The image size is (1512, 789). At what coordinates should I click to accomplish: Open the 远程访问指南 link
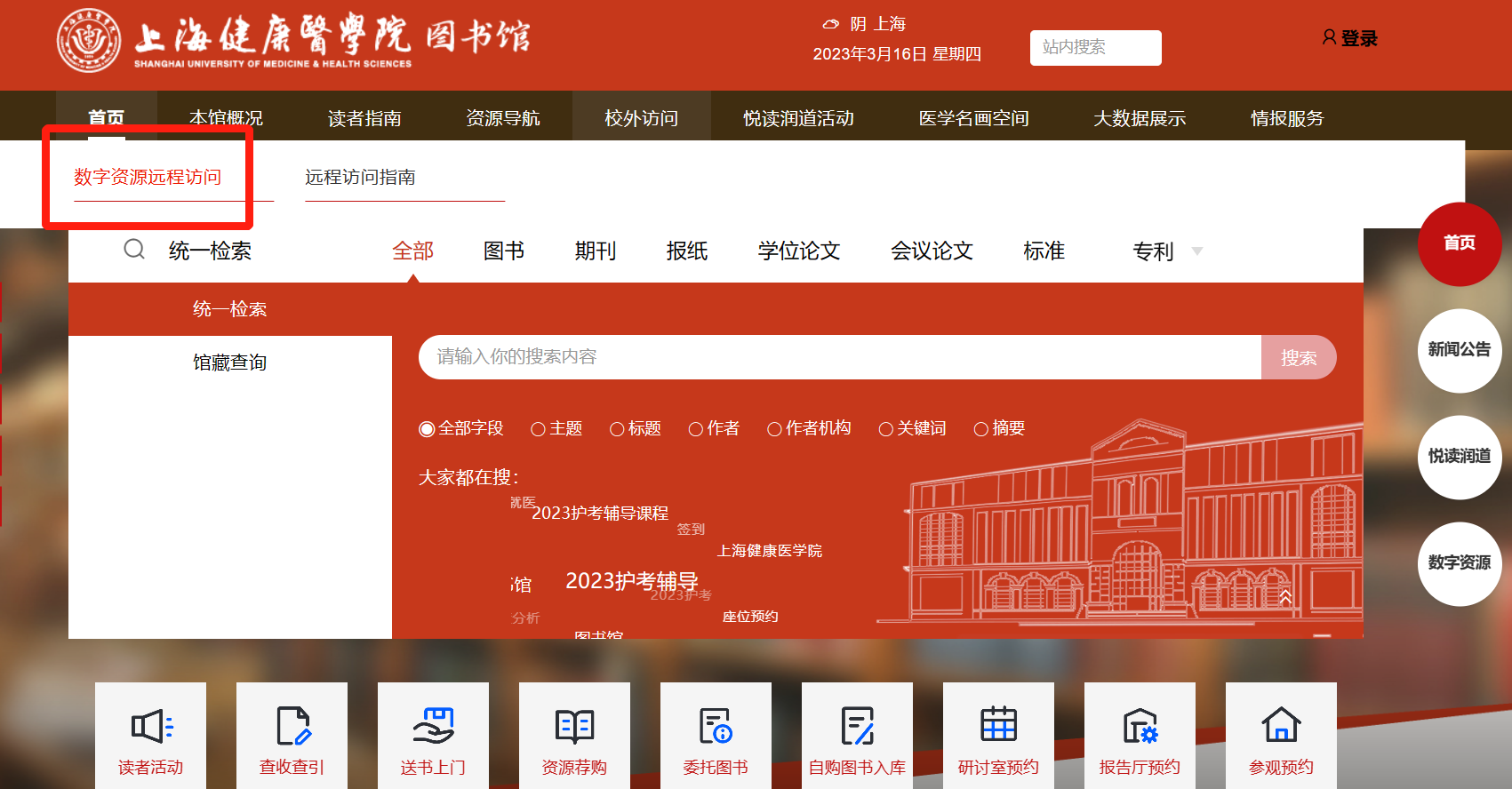coord(360,177)
